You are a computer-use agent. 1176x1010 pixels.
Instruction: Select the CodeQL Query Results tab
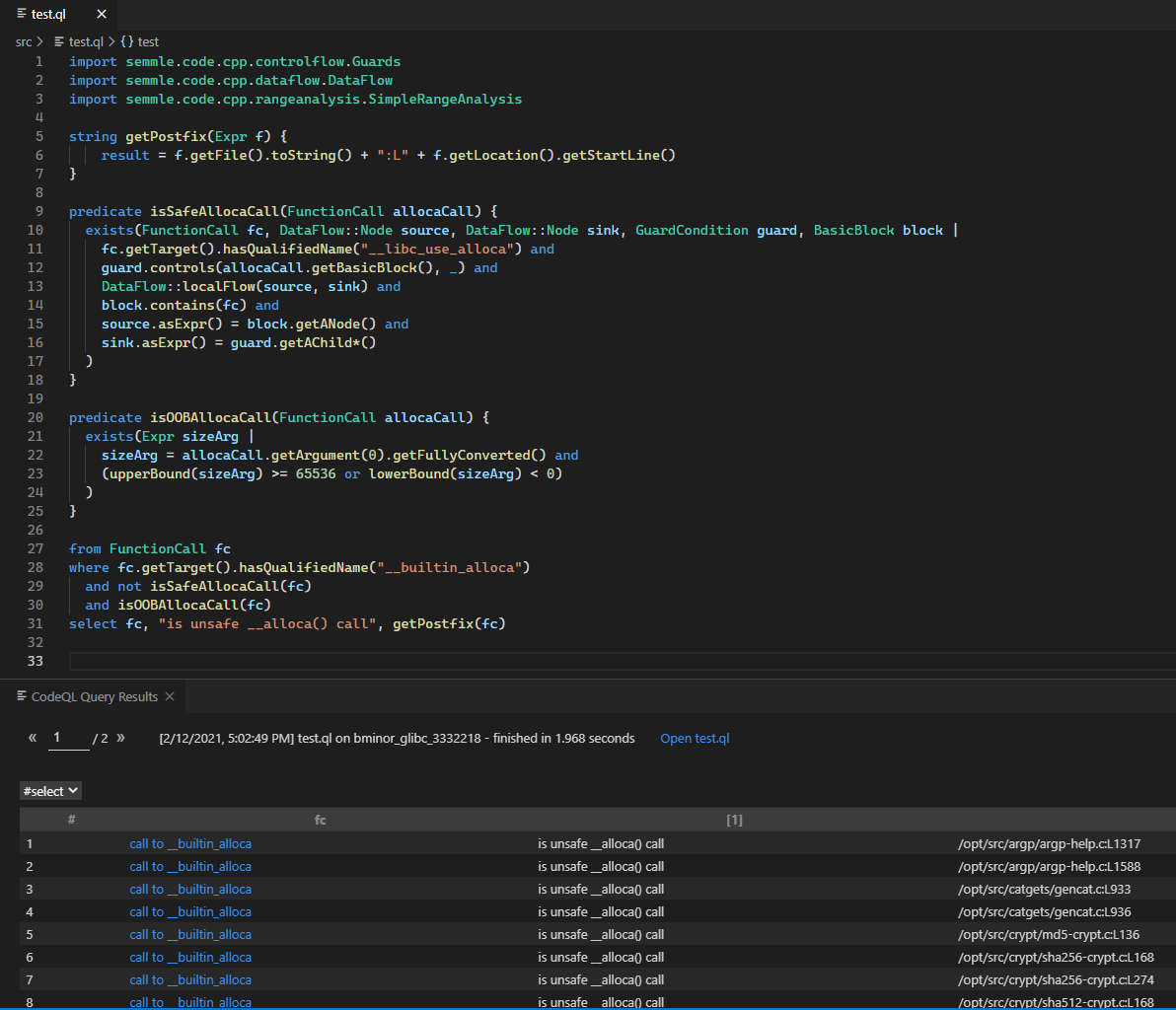(94, 696)
